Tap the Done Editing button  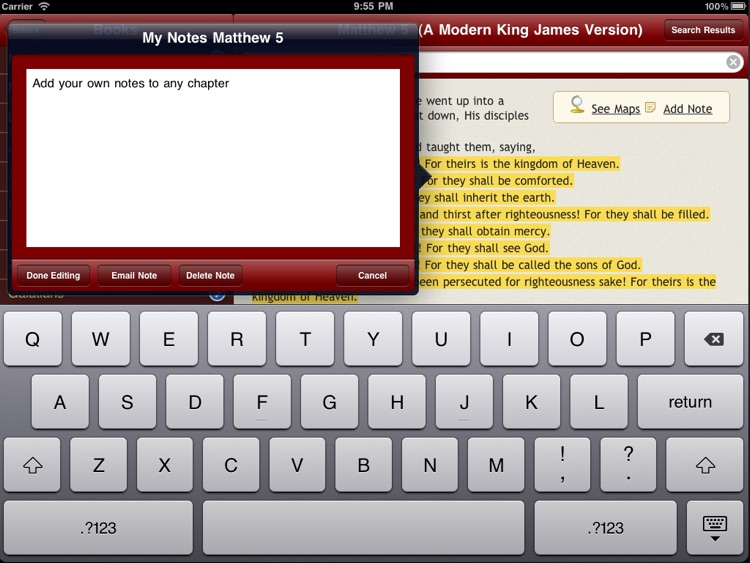(x=53, y=276)
